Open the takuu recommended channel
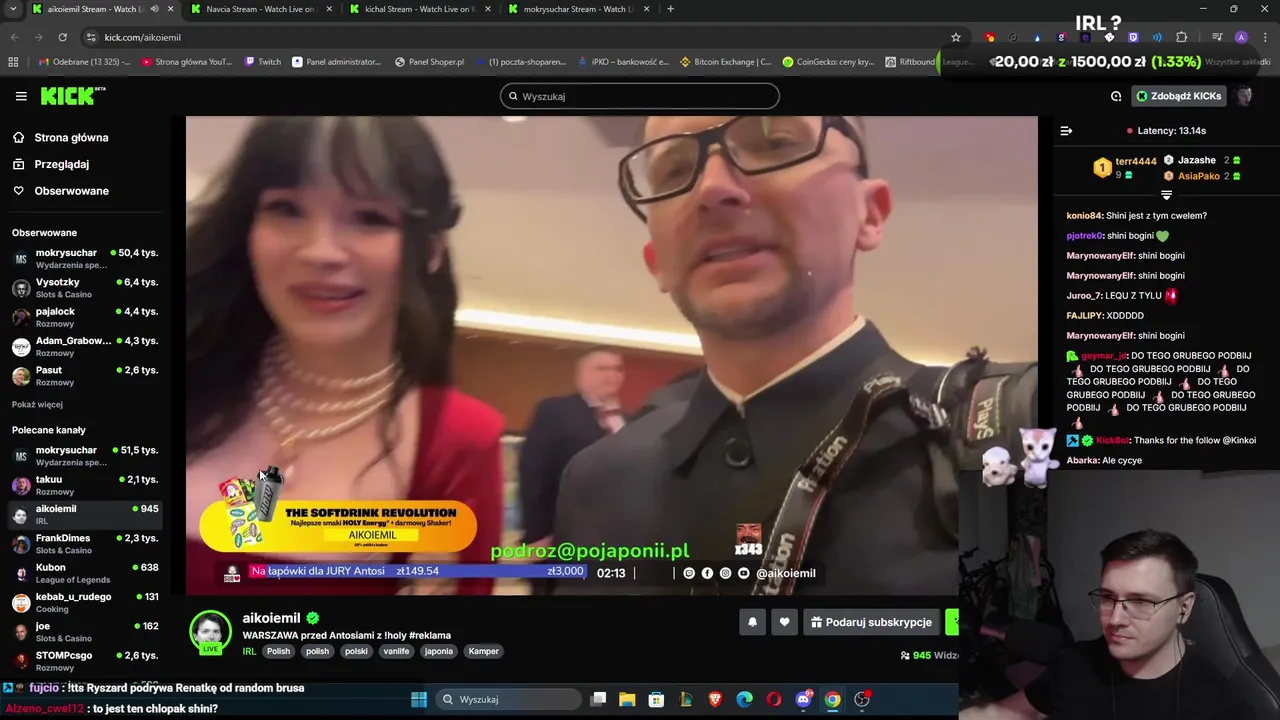The image size is (1280, 720). click(x=84, y=485)
